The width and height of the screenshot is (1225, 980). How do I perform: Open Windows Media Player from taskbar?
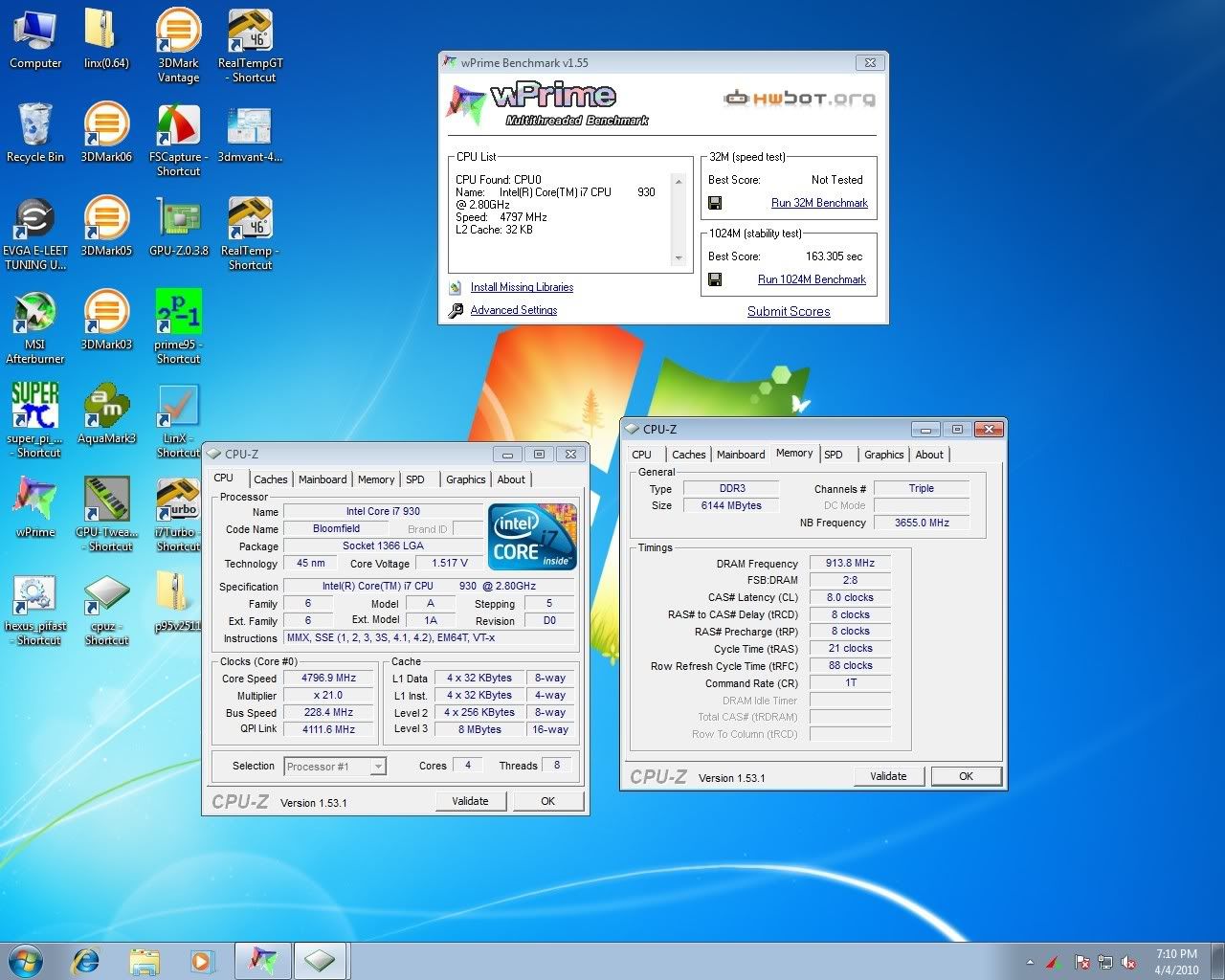tap(202, 960)
